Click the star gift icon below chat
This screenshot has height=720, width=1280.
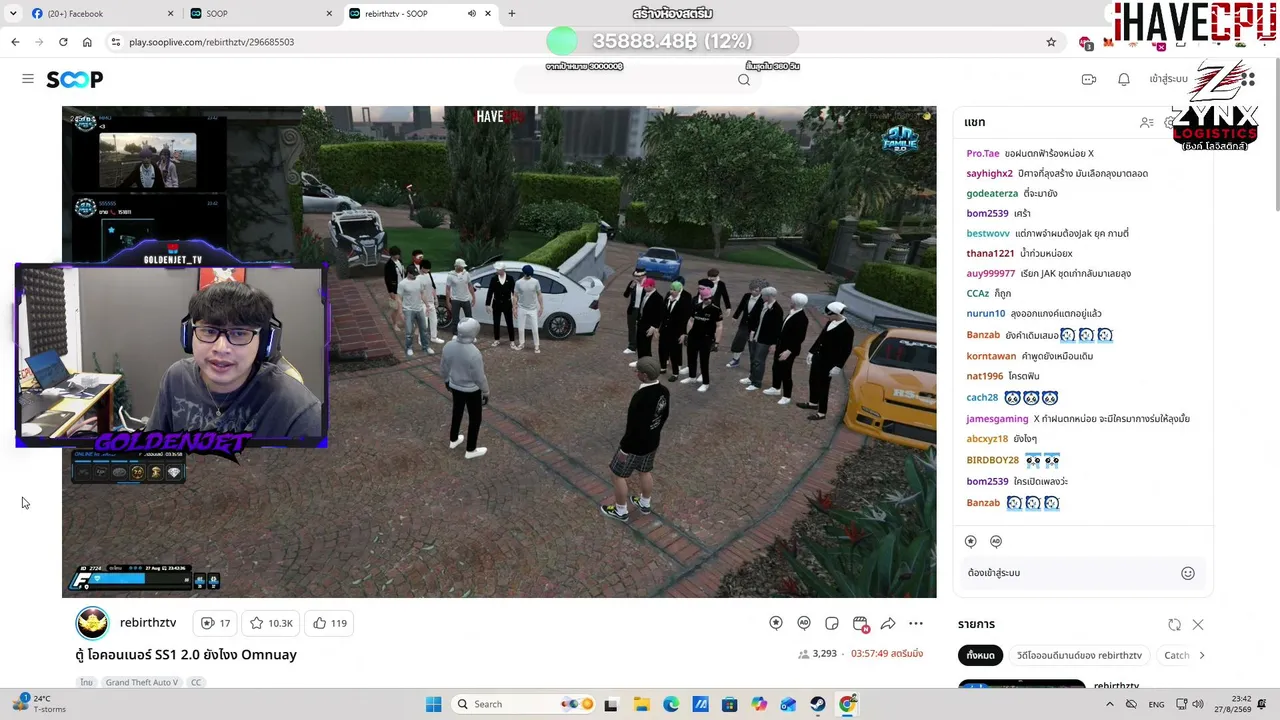pos(970,541)
